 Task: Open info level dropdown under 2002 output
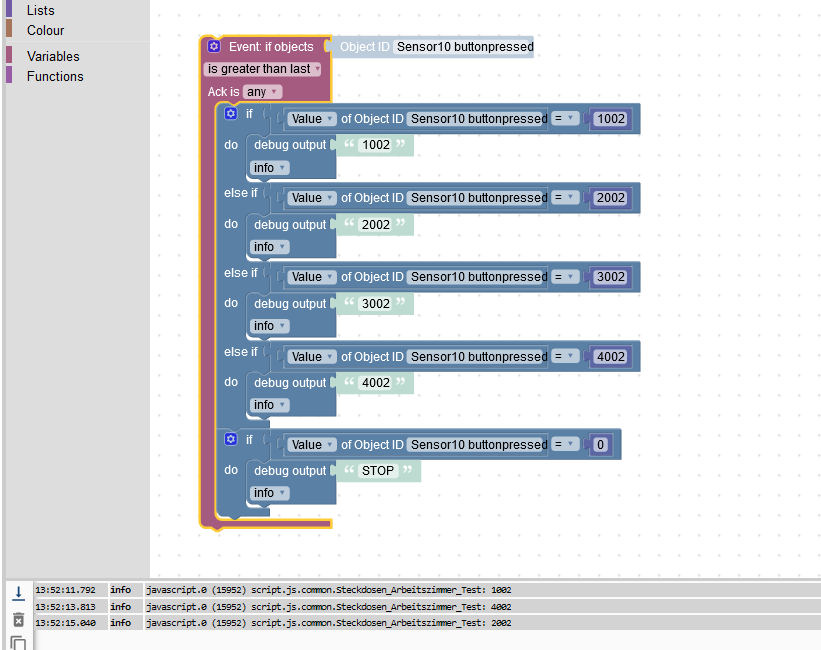(x=269, y=247)
